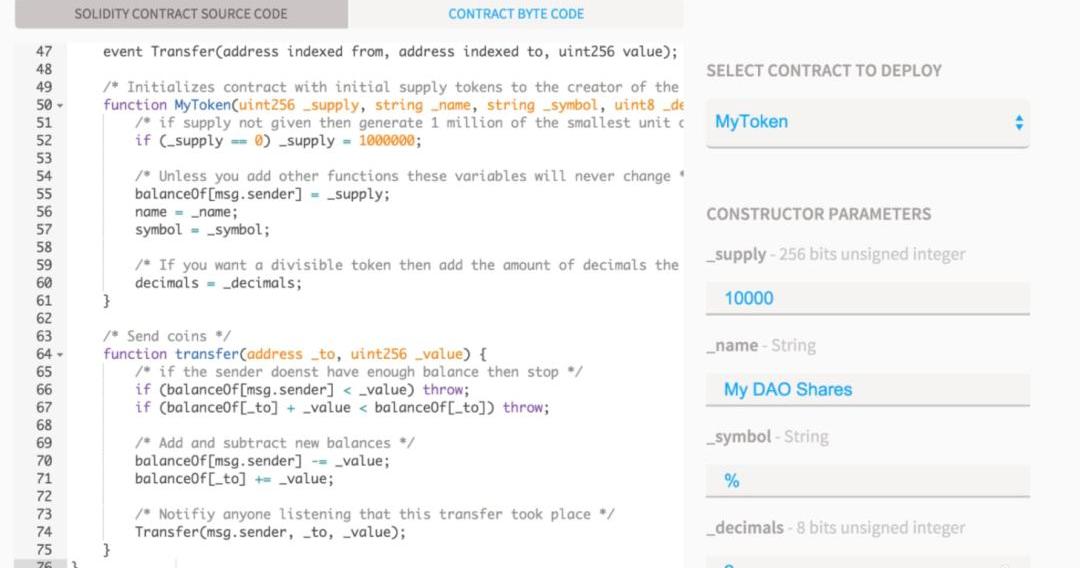
Task: Open the MyToken contract selection dropdown
Action: pos(866,122)
